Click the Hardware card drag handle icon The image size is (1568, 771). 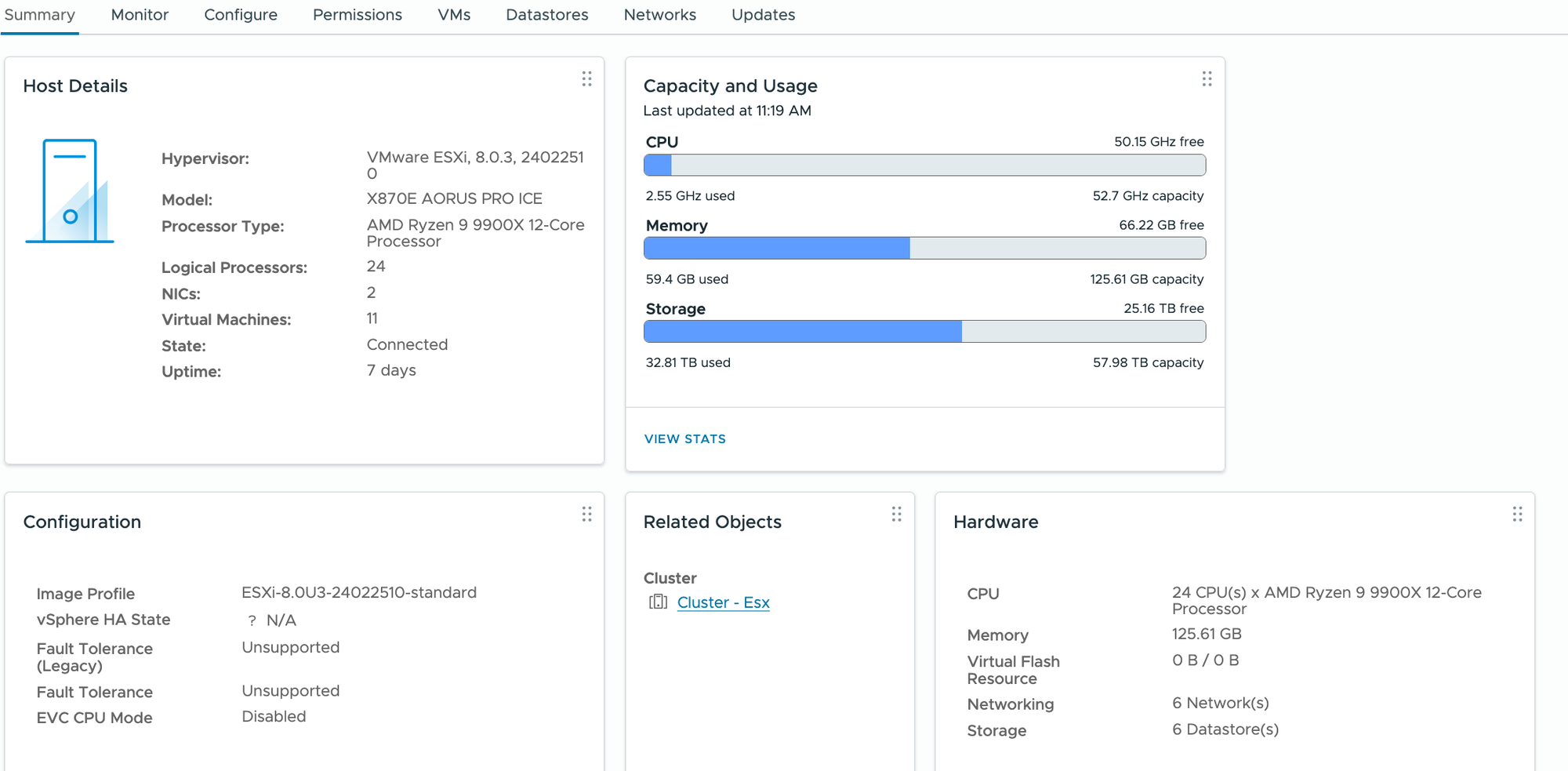1517,514
